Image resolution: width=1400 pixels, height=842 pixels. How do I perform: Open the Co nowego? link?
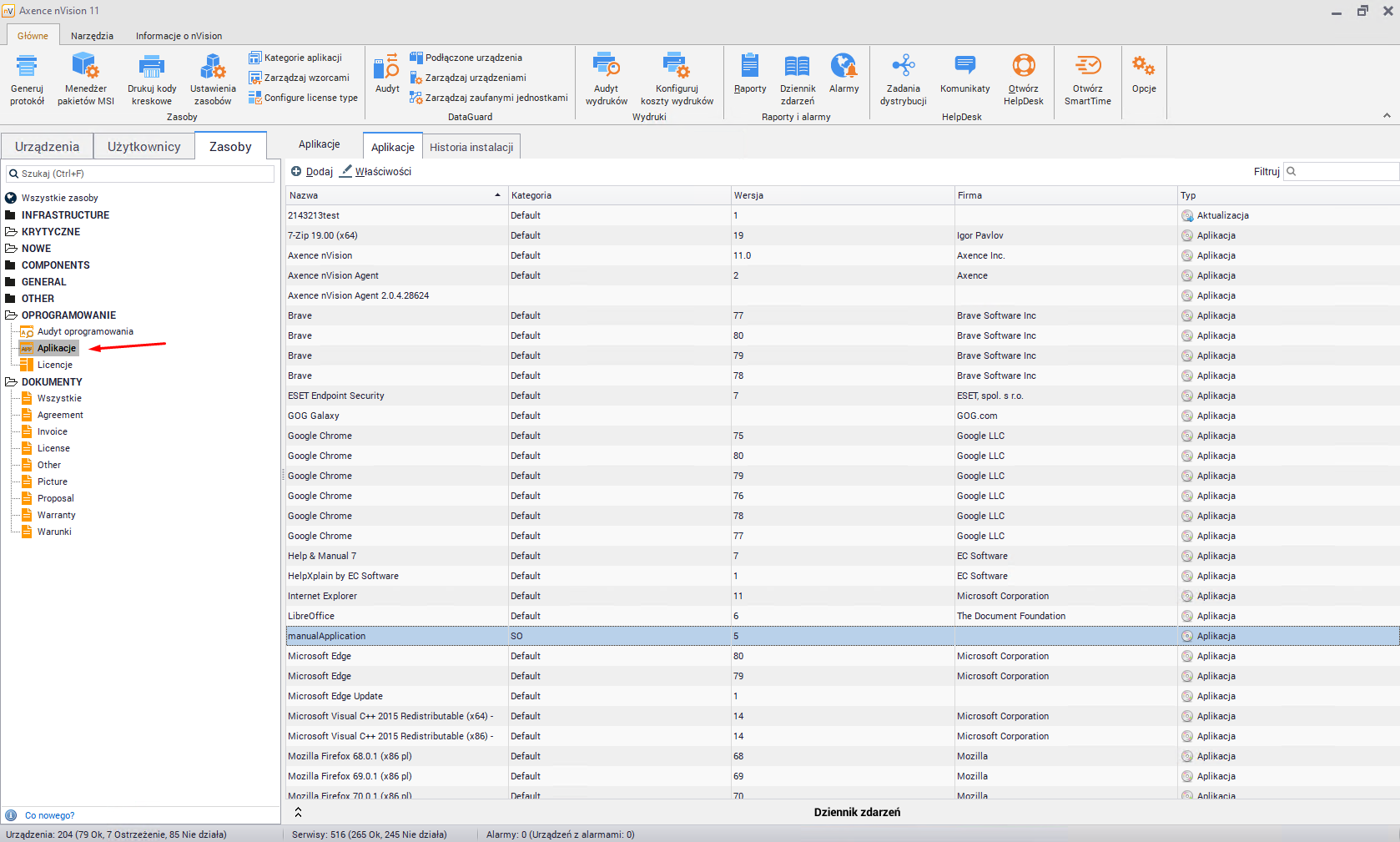tap(49, 815)
